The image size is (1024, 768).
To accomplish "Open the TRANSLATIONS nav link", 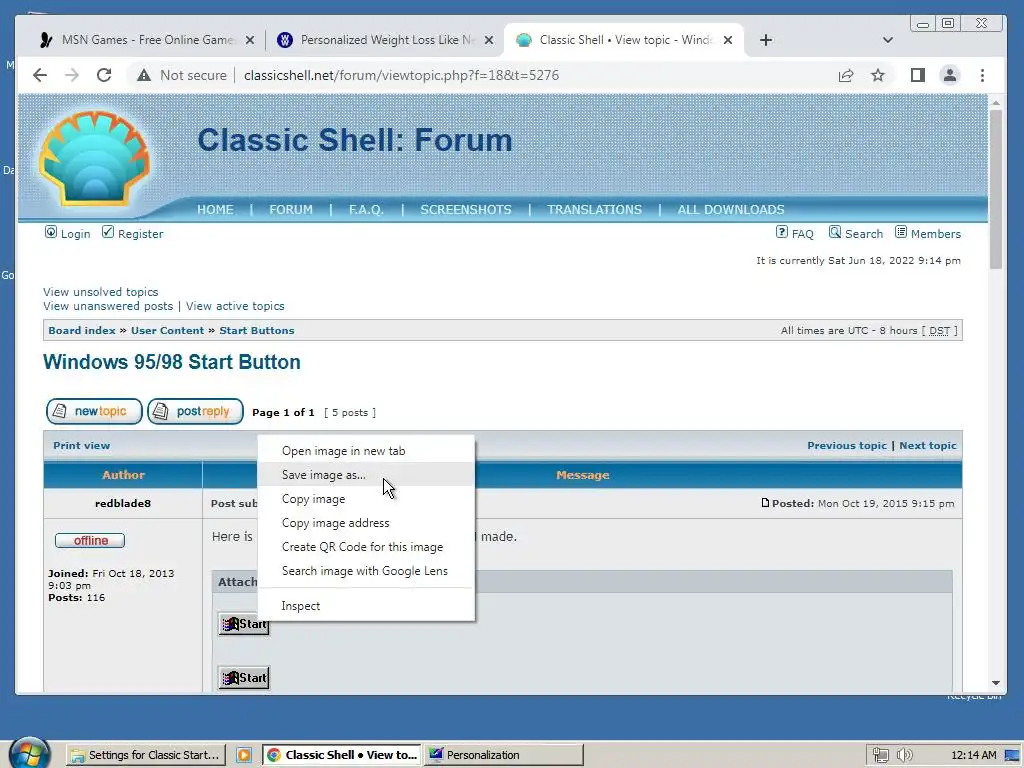I will (x=594, y=210).
